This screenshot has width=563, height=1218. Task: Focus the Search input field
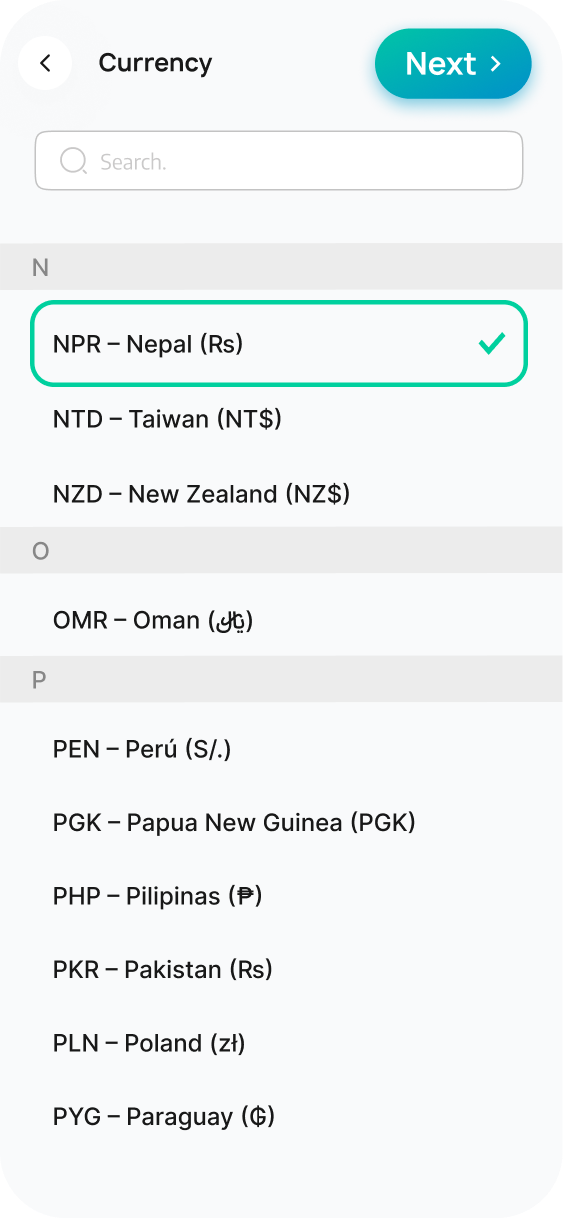(x=279, y=161)
